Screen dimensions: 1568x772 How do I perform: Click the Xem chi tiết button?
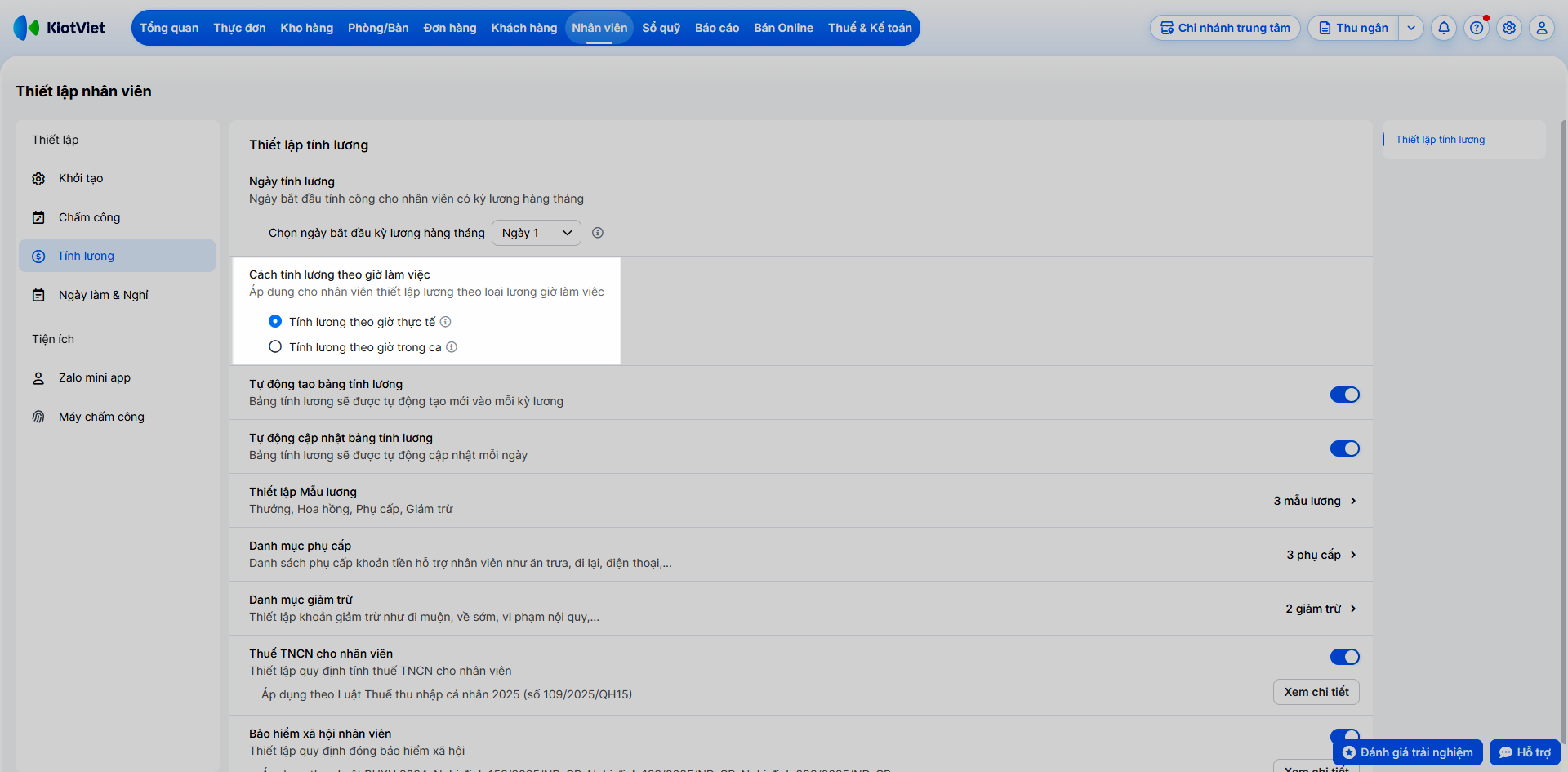pyautogui.click(x=1316, y=692)
